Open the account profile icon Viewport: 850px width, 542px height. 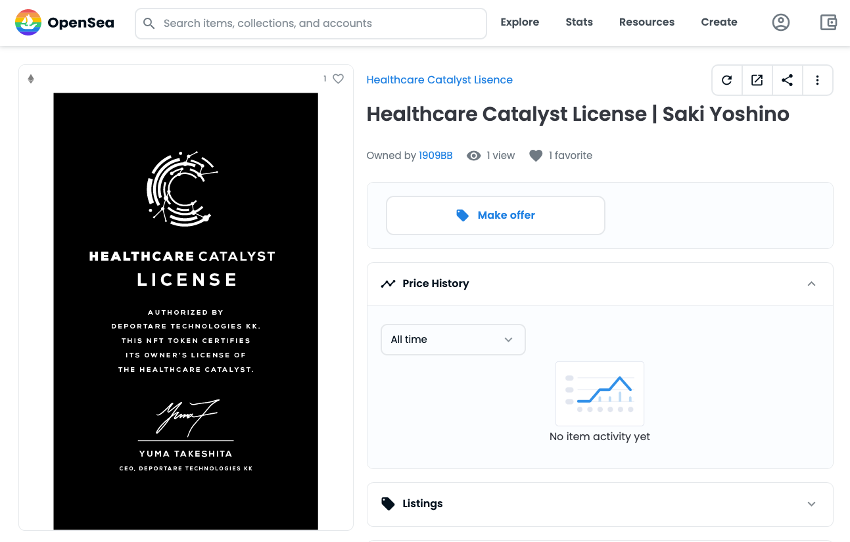tap(781, 22)
